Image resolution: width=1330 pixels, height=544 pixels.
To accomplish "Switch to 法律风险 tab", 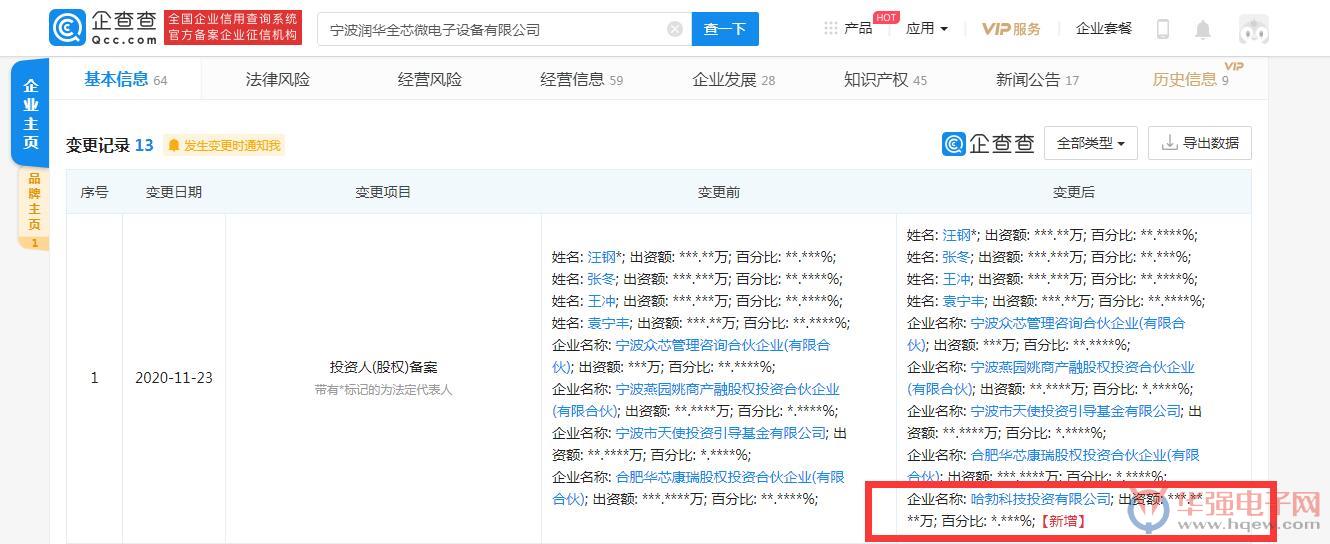I will pyautogui.click(x=278, y=79).
